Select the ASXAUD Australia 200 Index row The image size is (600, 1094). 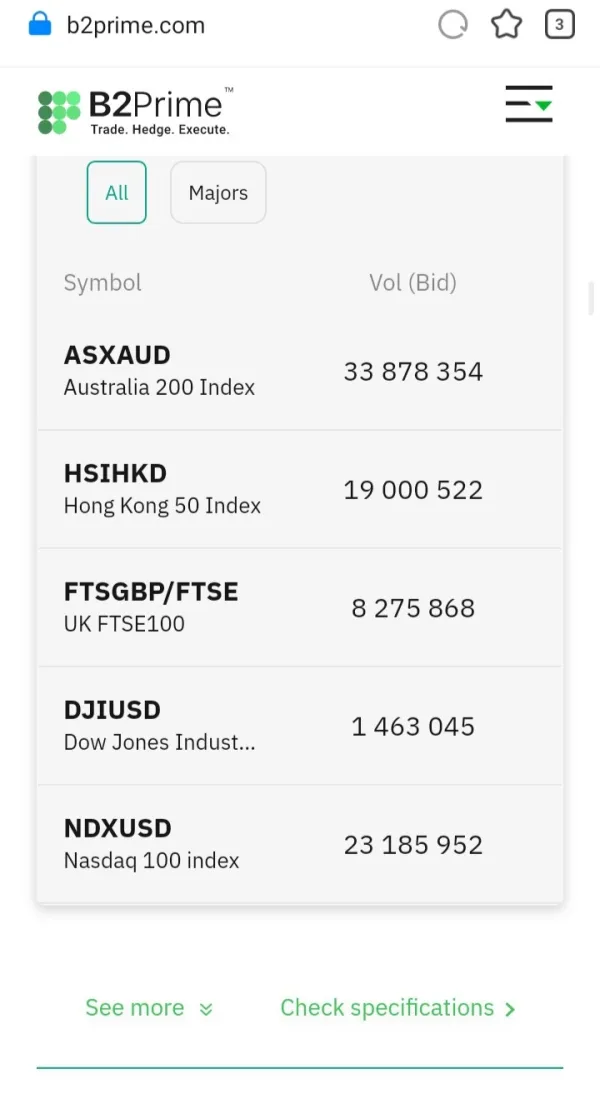[x=300, y=371]
